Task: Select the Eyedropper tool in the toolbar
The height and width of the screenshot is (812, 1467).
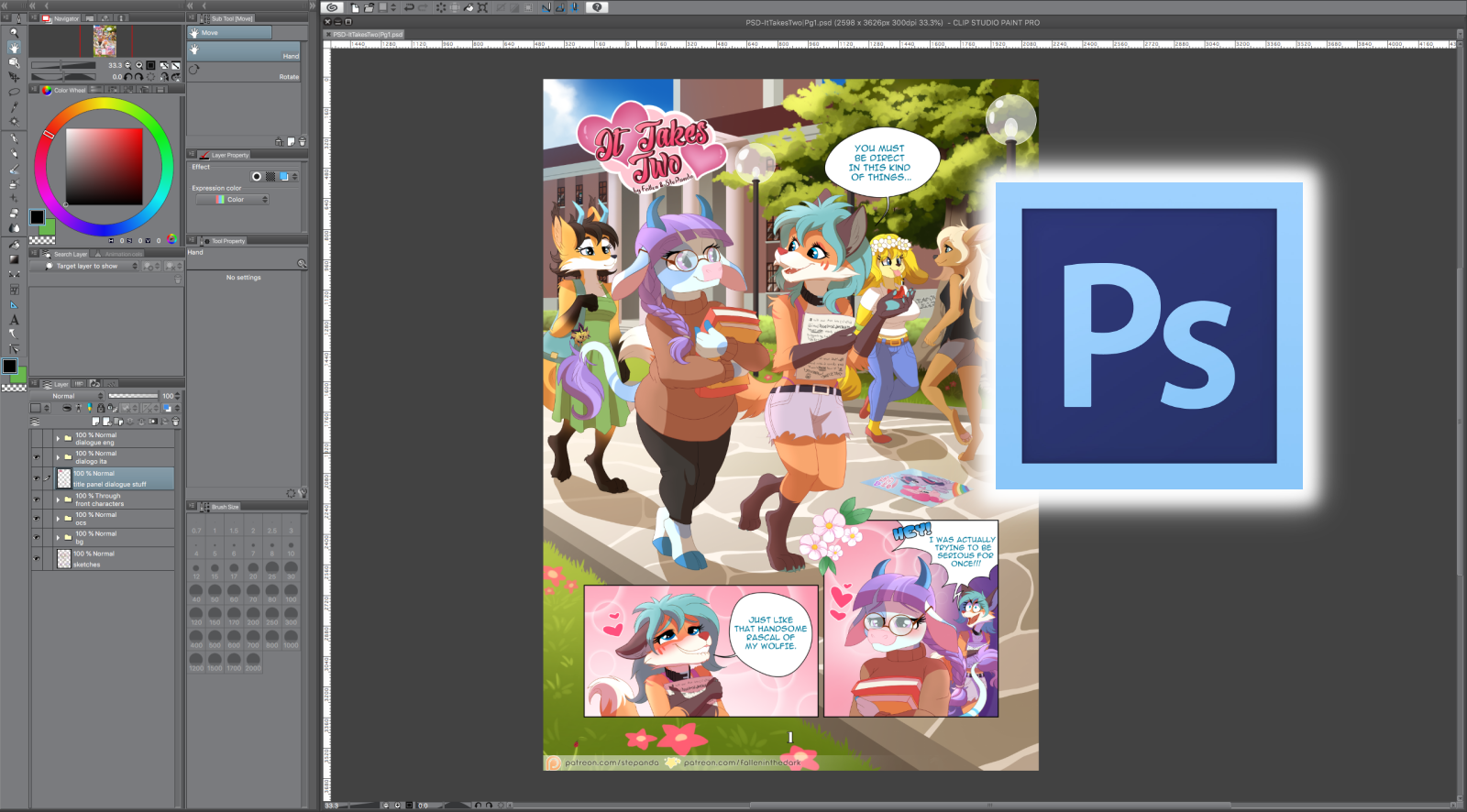Action: point(14,106)
